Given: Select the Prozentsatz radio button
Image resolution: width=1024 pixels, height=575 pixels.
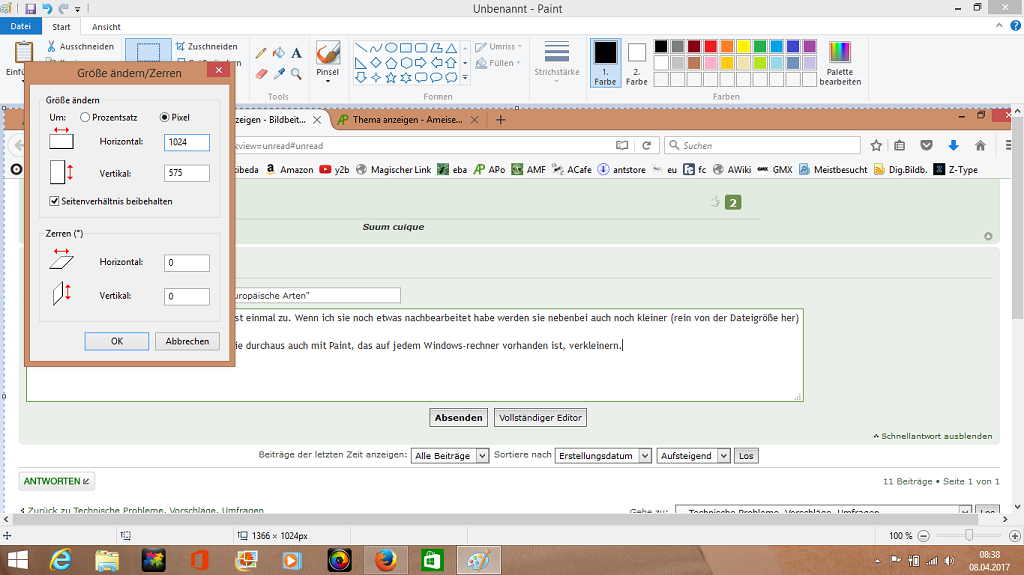Looking at the screenshot, I should tap(85, 117).
